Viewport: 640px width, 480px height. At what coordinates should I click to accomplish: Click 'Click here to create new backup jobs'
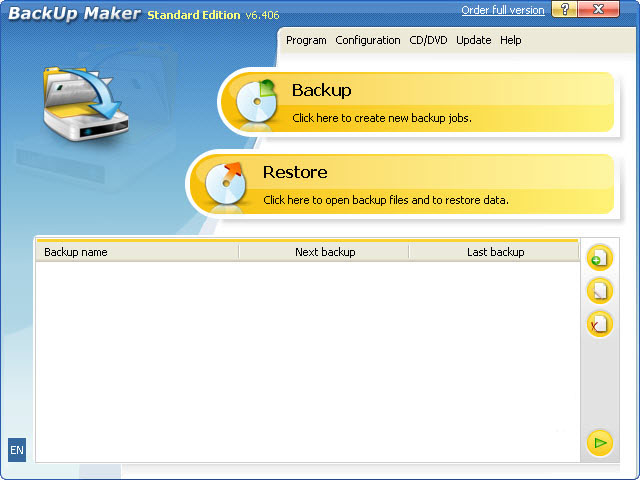tap(381, 118)
